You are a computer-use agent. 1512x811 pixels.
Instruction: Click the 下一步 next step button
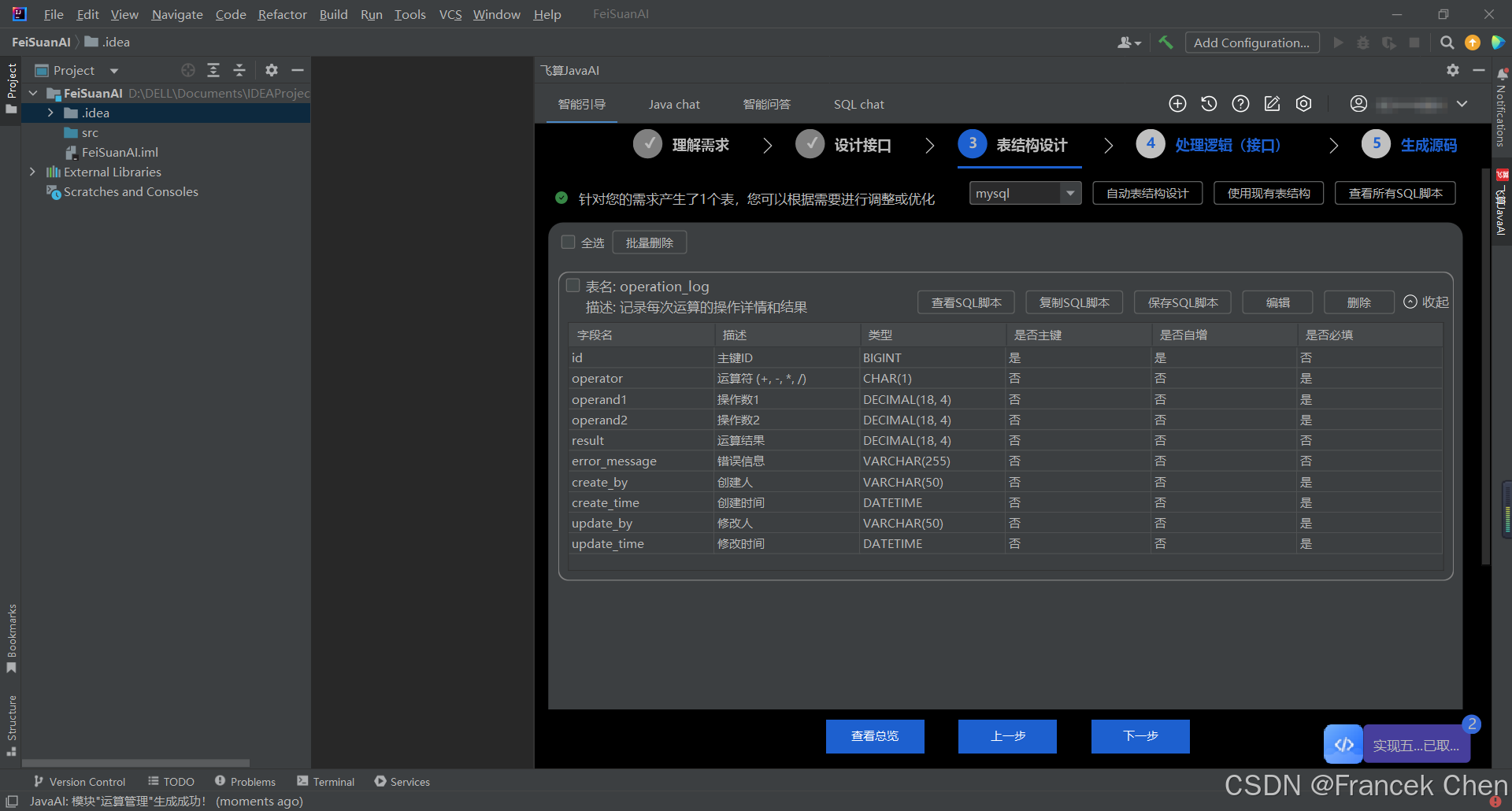1140,736
